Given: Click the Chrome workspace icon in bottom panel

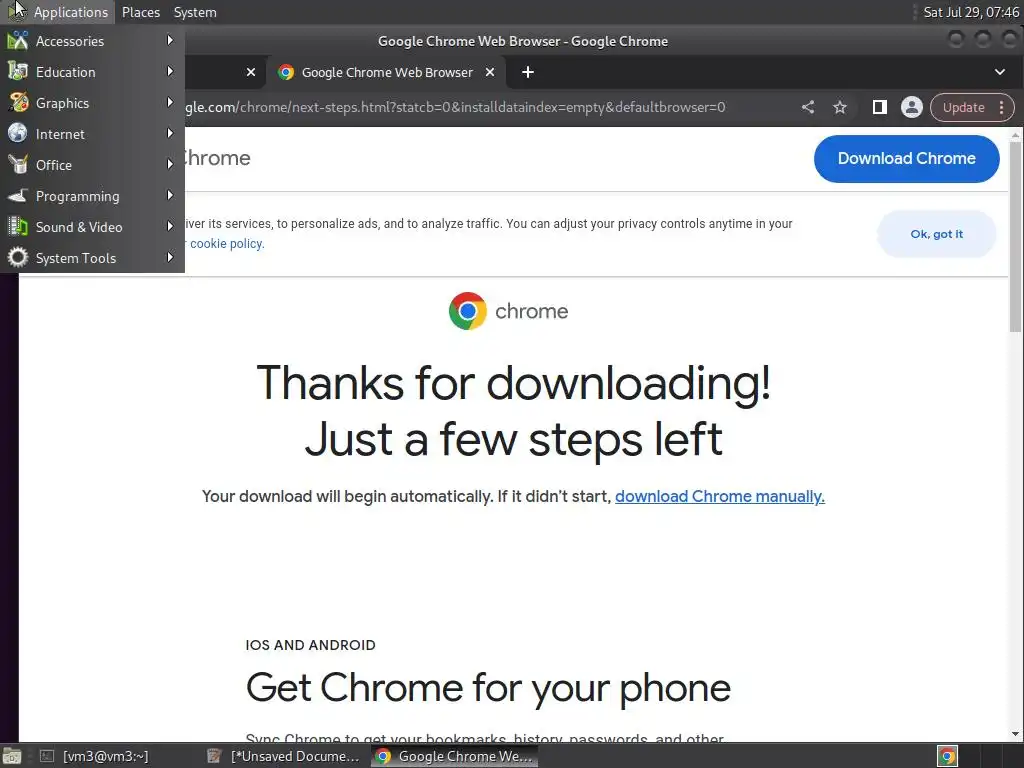Looking at the screenshot, I should [947, 756].
